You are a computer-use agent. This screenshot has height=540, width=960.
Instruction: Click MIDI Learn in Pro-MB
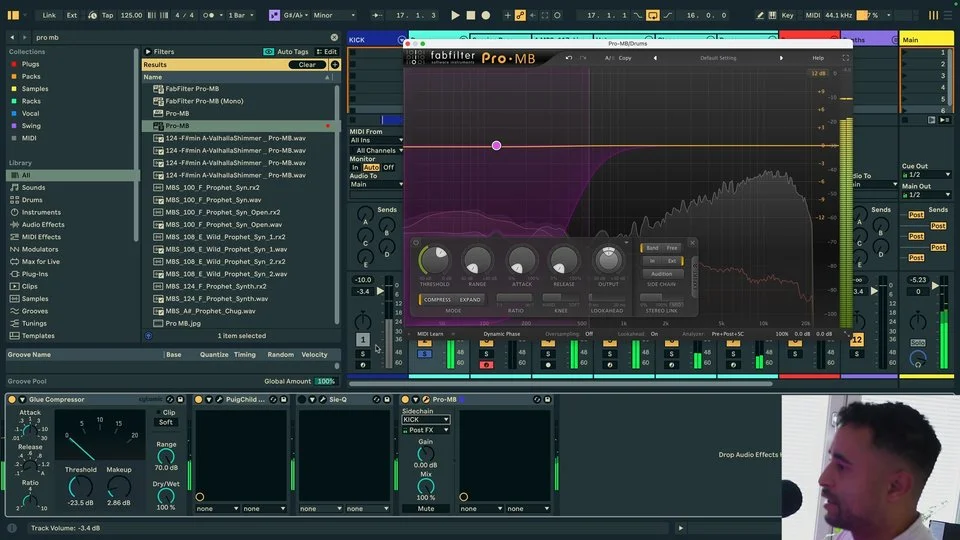(x=430, y=334)
